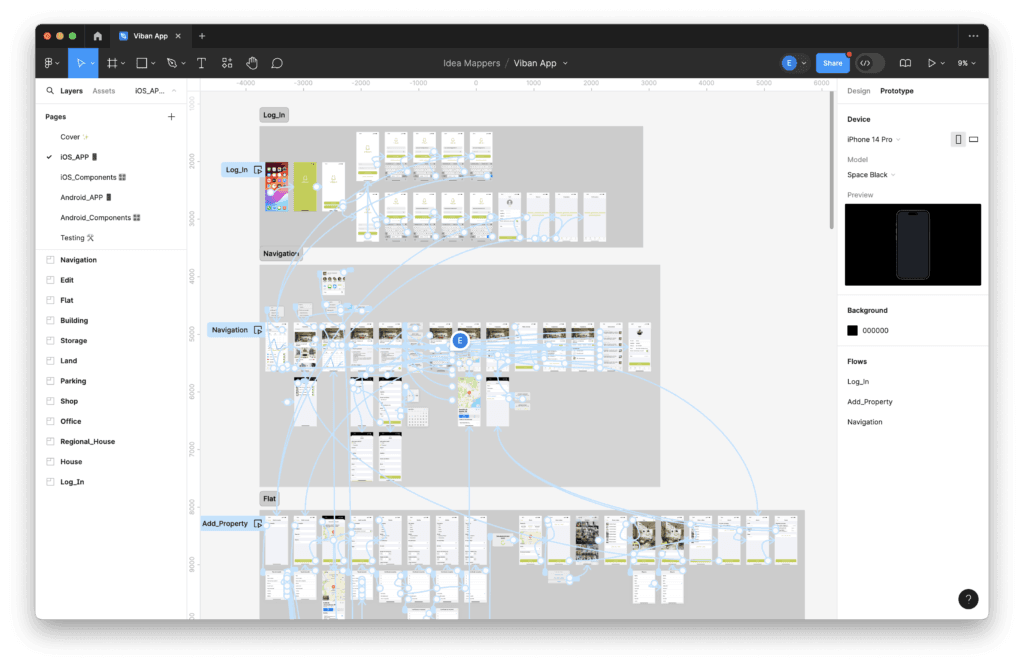Screen dimensions: 1024x666
Task: Open multiplayer avatar dropdown arrow
Action: click(804, 63)
